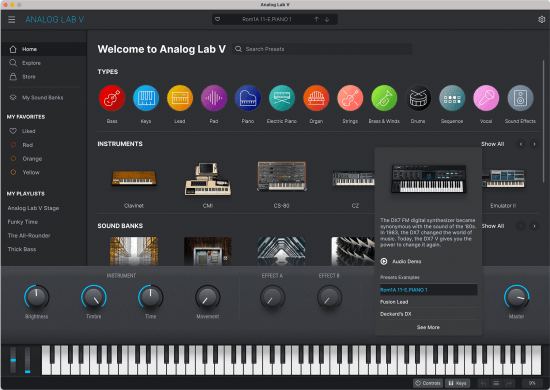Select the Sequence type icon
This screenshot has width=550, height=390.
point(452,98)
